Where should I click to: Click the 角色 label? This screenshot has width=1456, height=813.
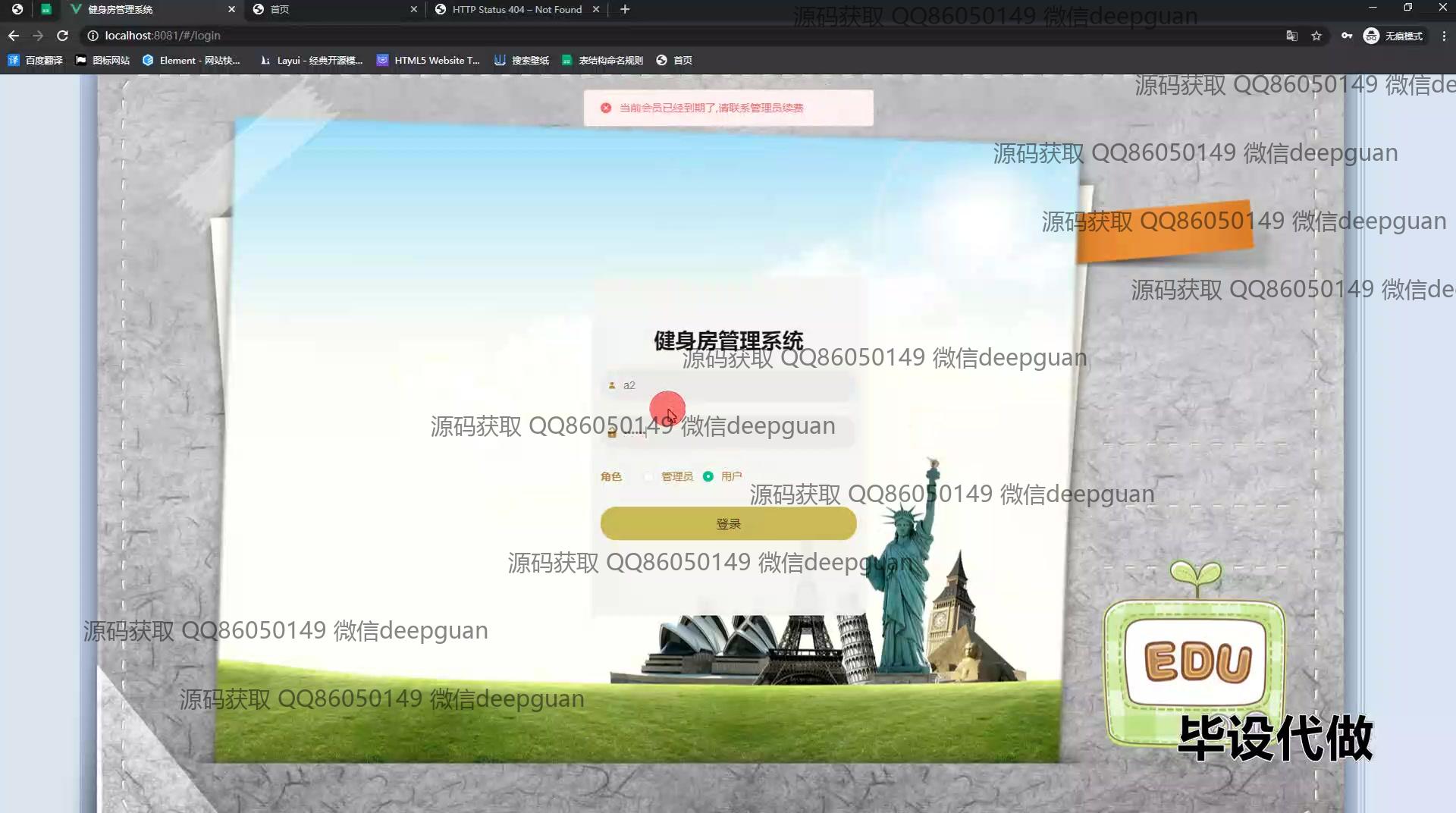pyautogui.click(x=611, y=476)
